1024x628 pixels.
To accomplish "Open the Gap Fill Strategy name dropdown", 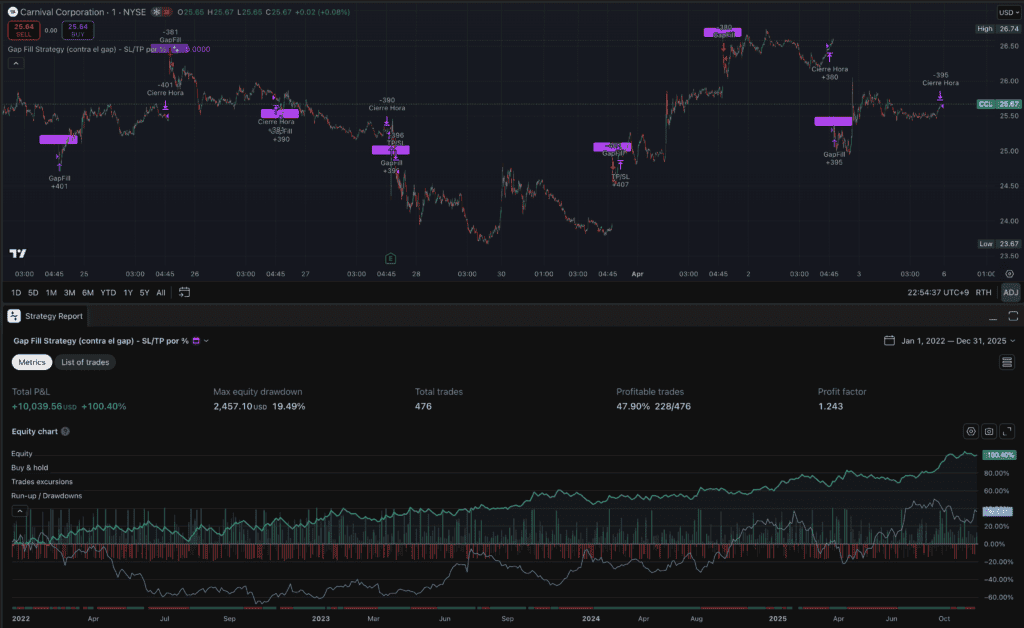I will tap(206, 341).
